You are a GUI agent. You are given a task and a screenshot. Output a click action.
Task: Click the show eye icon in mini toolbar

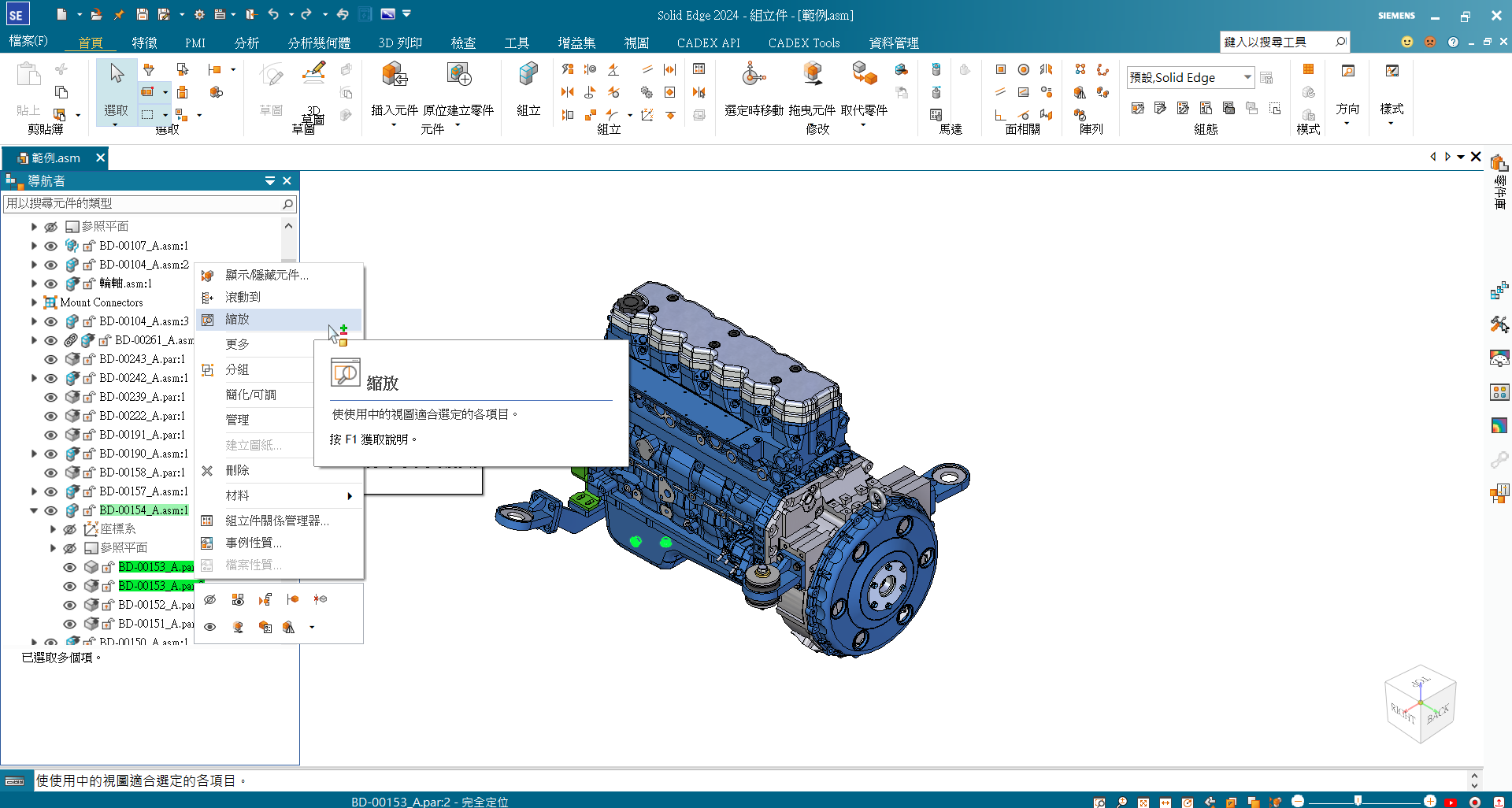pyautogui.click(x=209, y=628)
